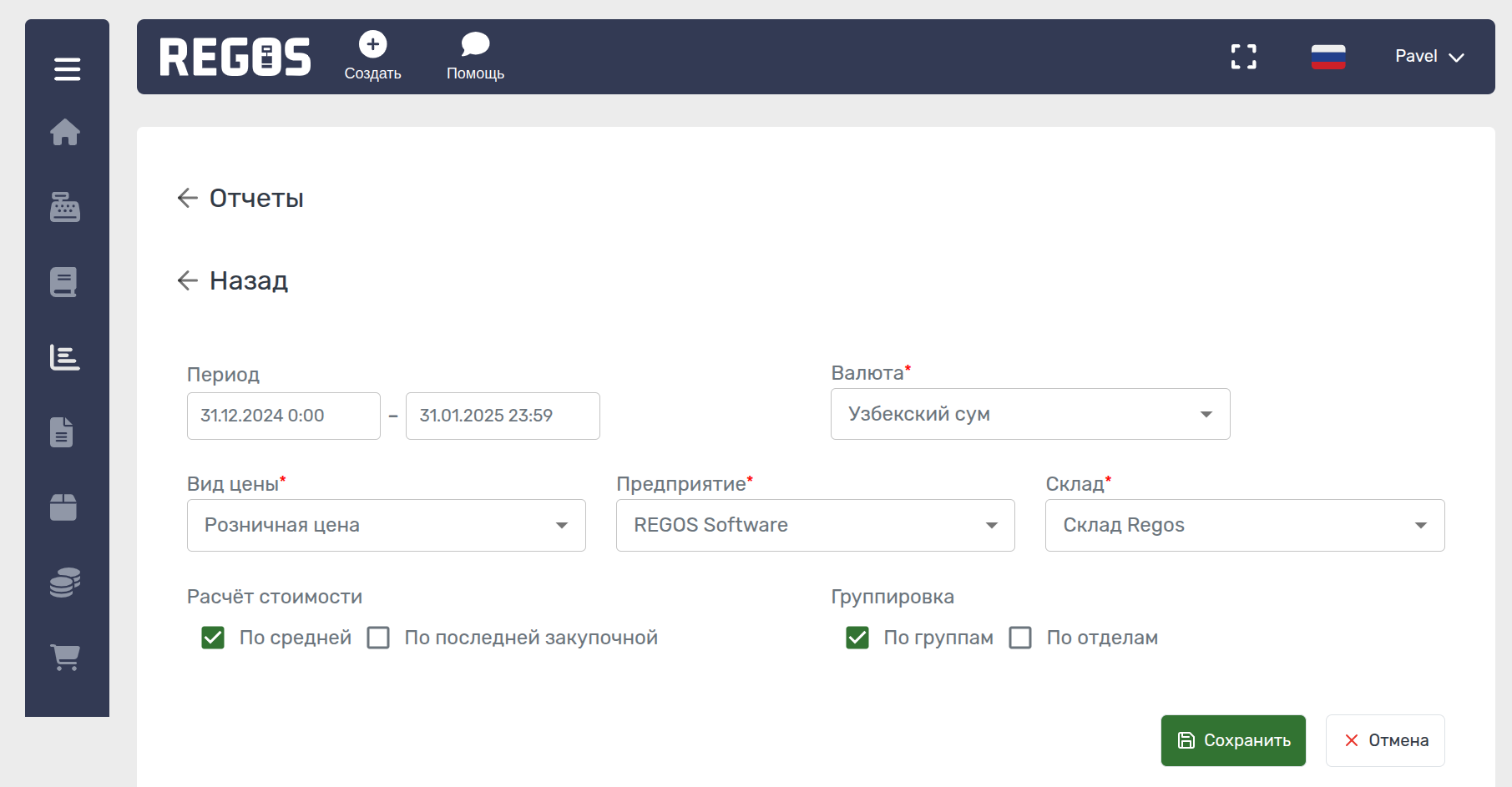This screenshot has height=787, width=1512.
Task: Go to the Home icon in sidebar
Action: click(x=65, y=132)
